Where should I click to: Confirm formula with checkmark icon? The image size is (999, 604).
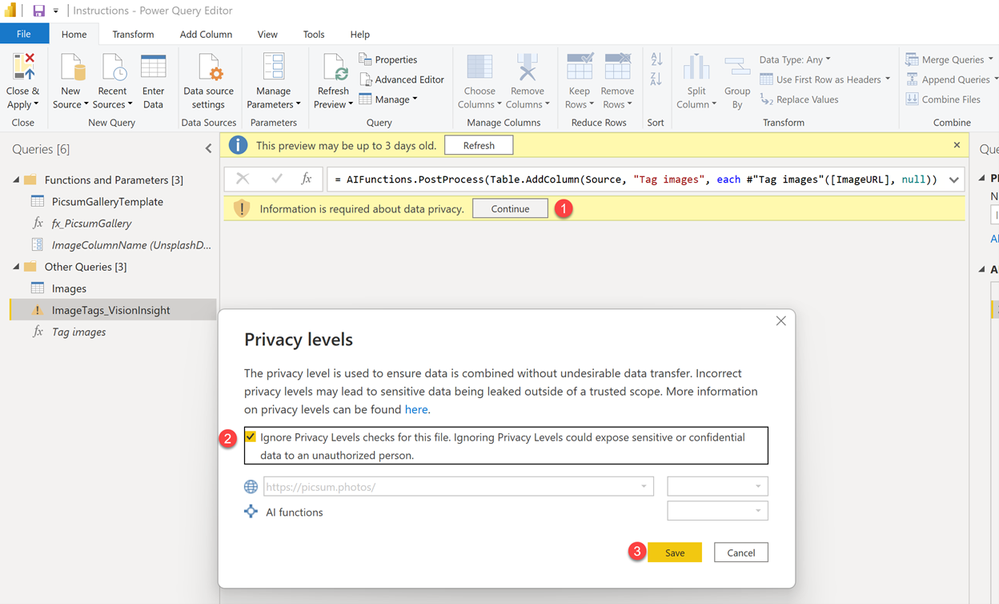(x=277, y=179)
